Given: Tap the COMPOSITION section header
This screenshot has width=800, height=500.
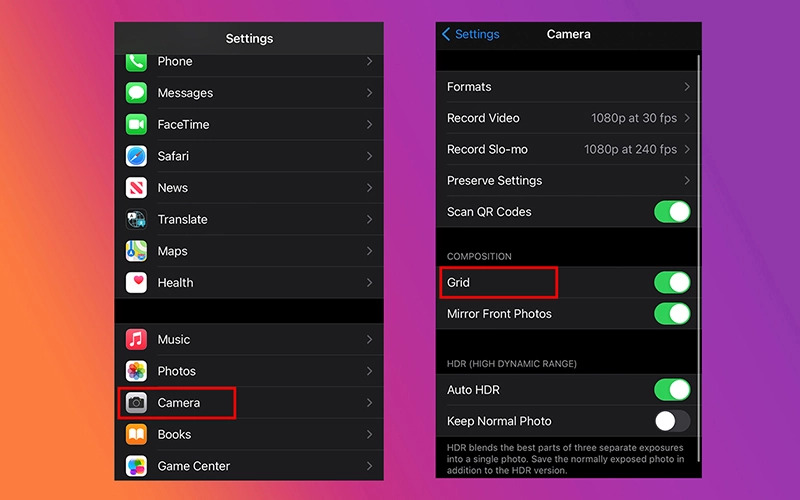Looking at the screenshot, I should [479, 257].
